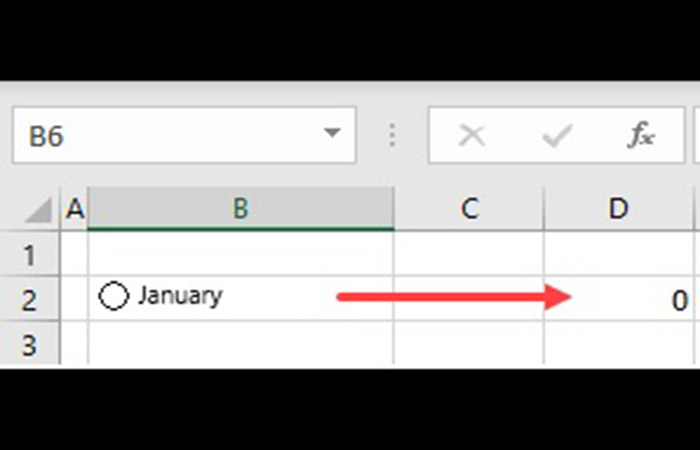This screenshot has width=700, height=450.
Task: Select column A header
Action: pyautogui.click(x=74, y=208)
